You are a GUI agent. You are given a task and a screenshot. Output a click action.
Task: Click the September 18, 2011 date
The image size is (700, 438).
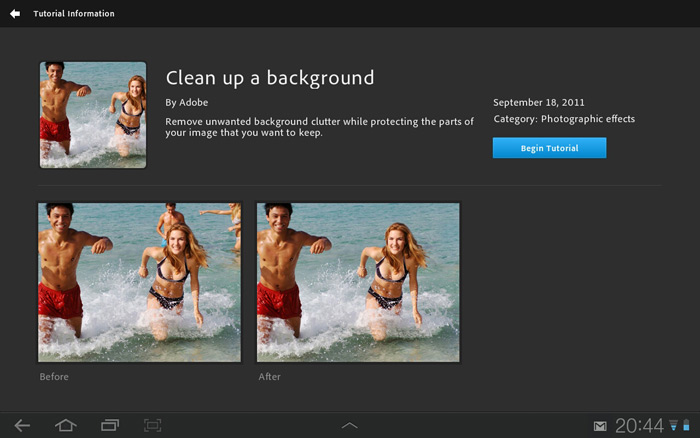539,102
